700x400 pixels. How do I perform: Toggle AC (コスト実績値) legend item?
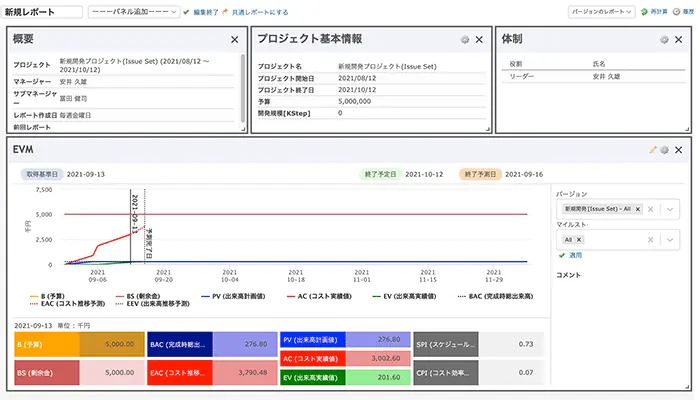tap(319, 296)
